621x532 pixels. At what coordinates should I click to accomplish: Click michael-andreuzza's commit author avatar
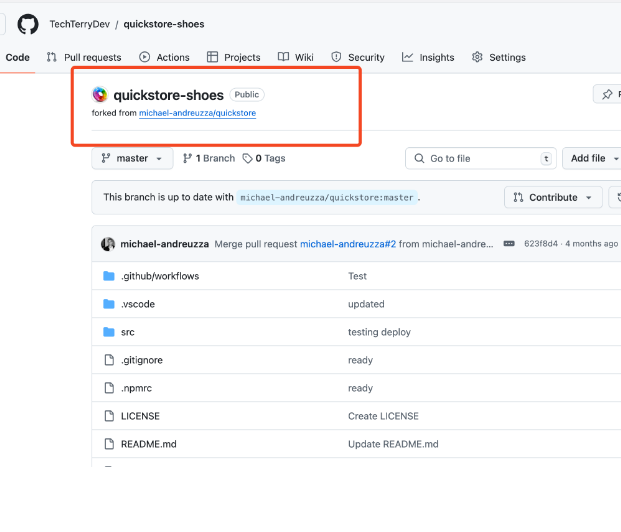click(x=108, y=243)
